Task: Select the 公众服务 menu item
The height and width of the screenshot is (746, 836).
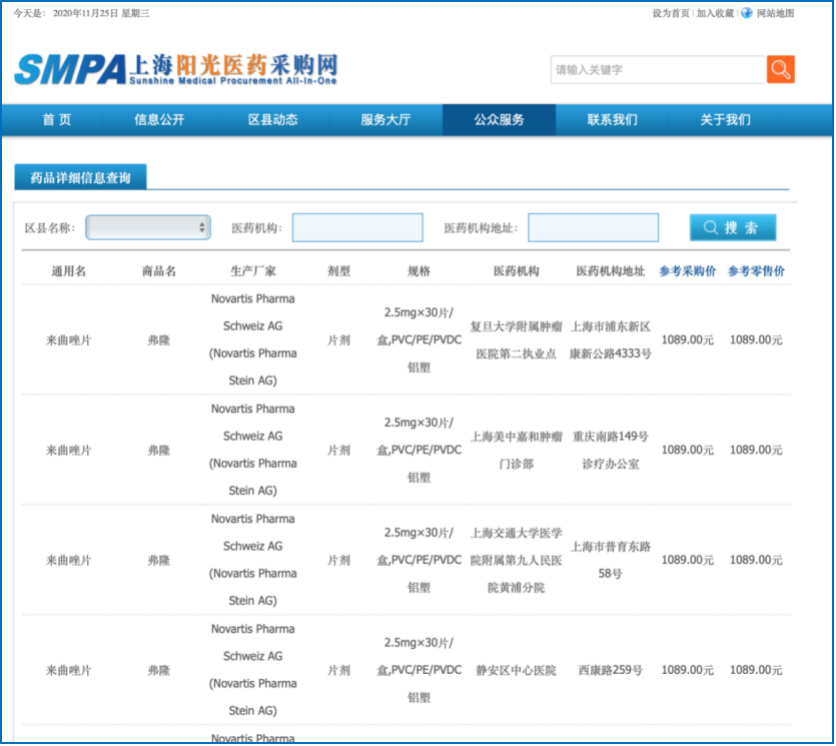Action: pos(499,119)
